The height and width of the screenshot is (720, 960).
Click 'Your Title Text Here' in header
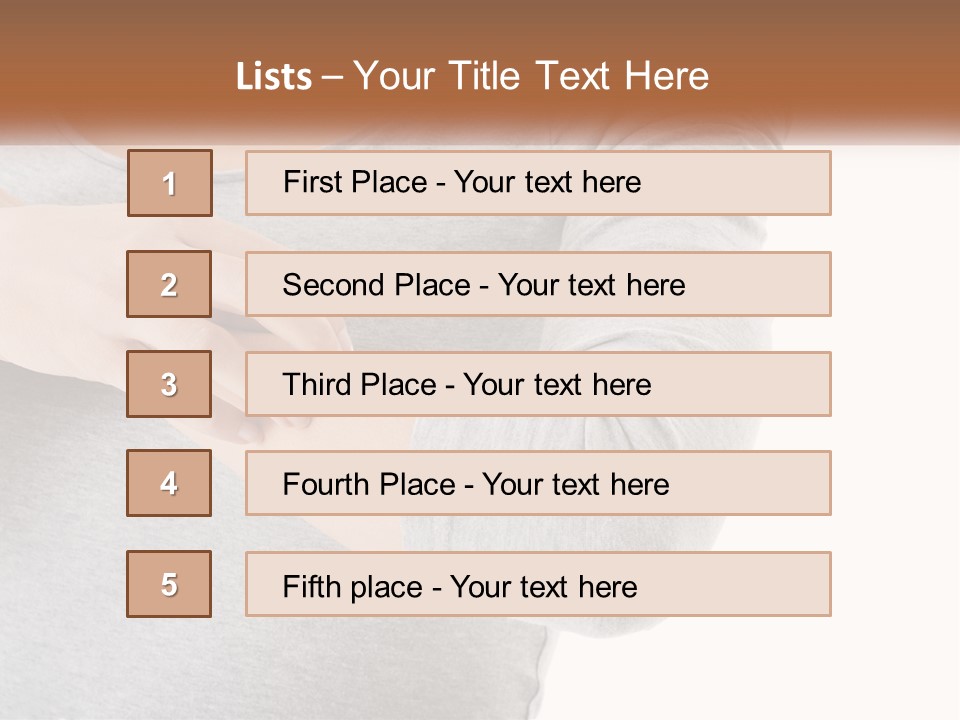(x=531, y=76)
